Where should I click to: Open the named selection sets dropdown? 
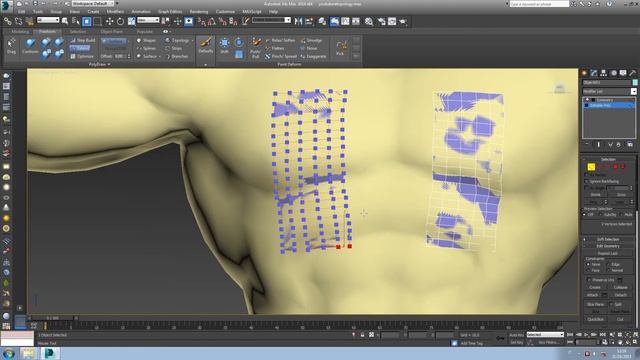[271, 20]
